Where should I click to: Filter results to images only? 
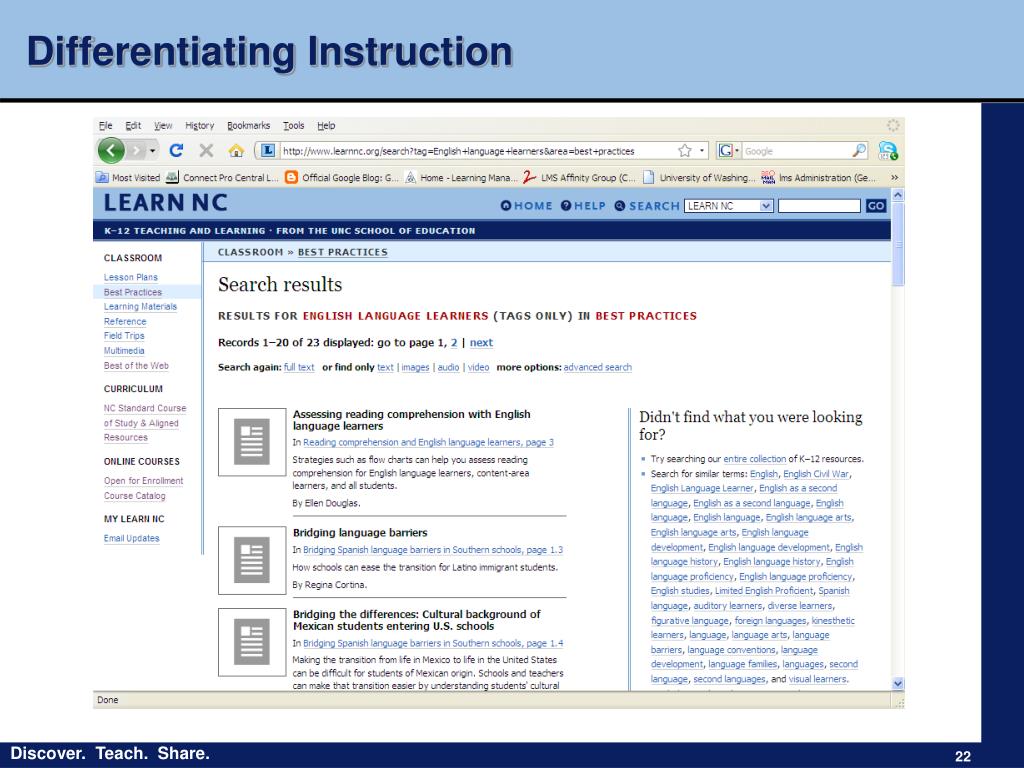[x=415, y=368]
